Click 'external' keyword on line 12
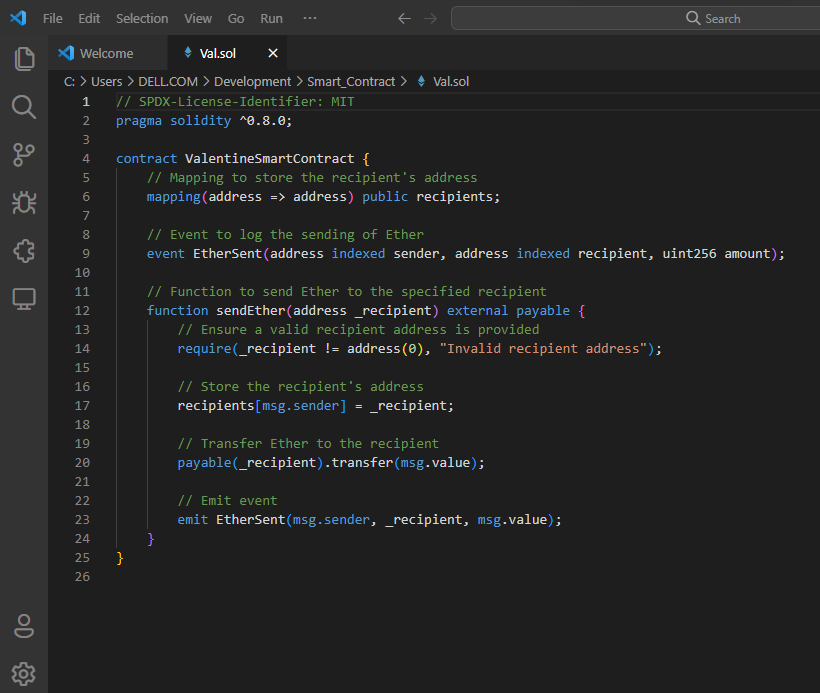The image size is (820, 693). 477,311
